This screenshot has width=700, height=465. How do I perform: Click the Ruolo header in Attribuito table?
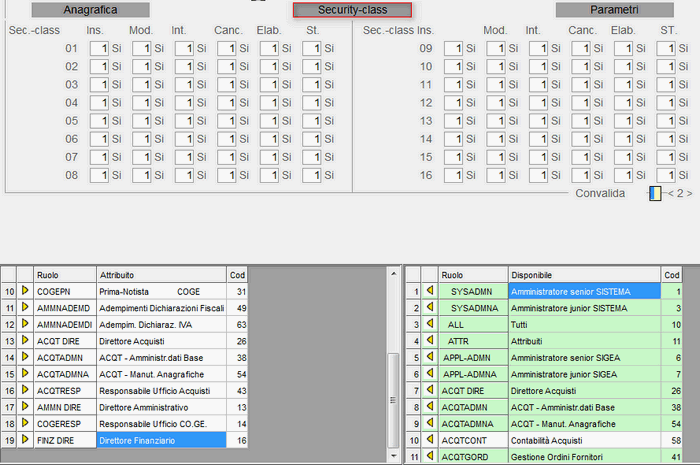[65, 275]
